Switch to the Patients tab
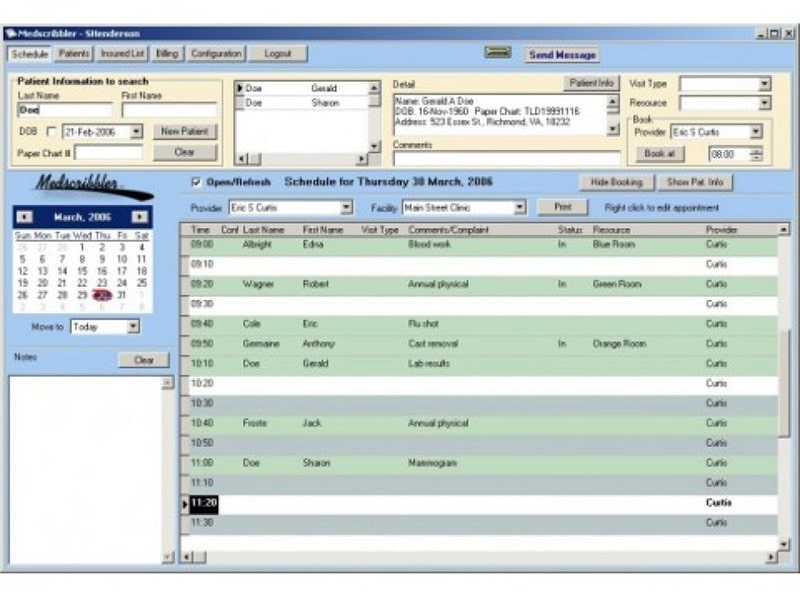Viewport: 800px width, 600px height. click(73, 54)
